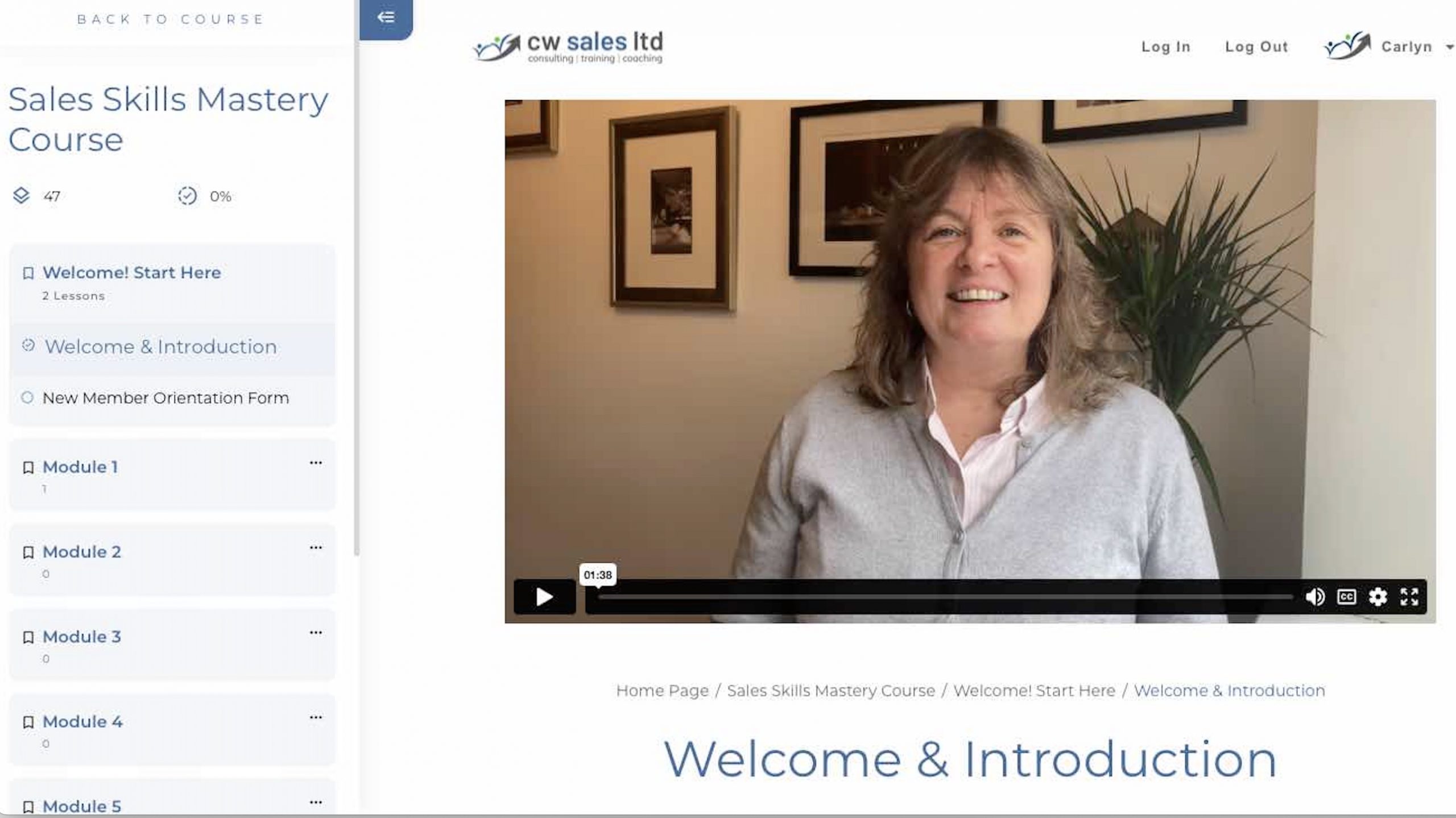The image size is (1456, 818).
Task: Expand Module 1 using its three dots
Action: (316, 463)
